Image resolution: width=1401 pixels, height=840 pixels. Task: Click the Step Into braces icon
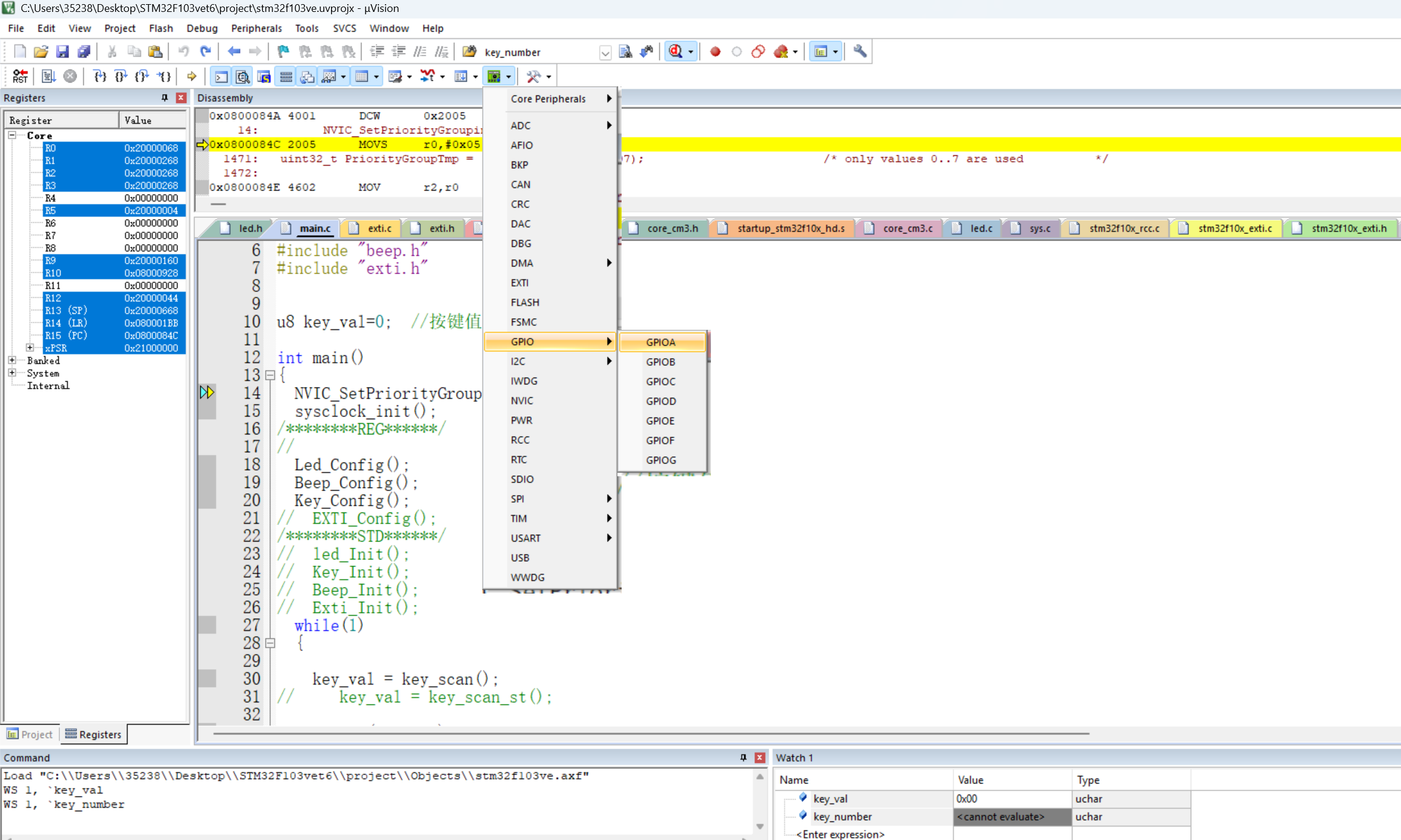click(x=100, y=76)
